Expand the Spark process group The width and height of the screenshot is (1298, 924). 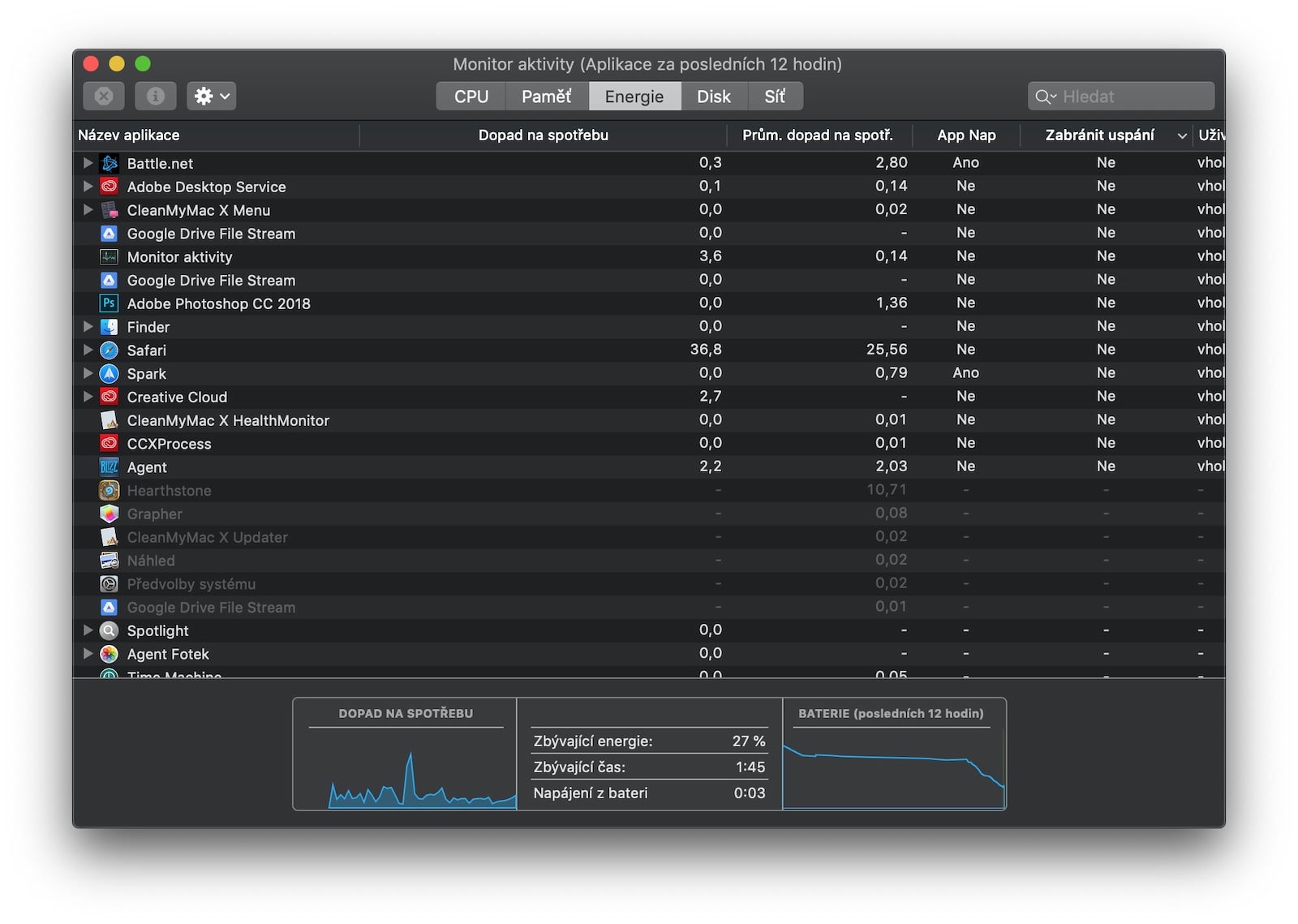[x=88, y=374]
